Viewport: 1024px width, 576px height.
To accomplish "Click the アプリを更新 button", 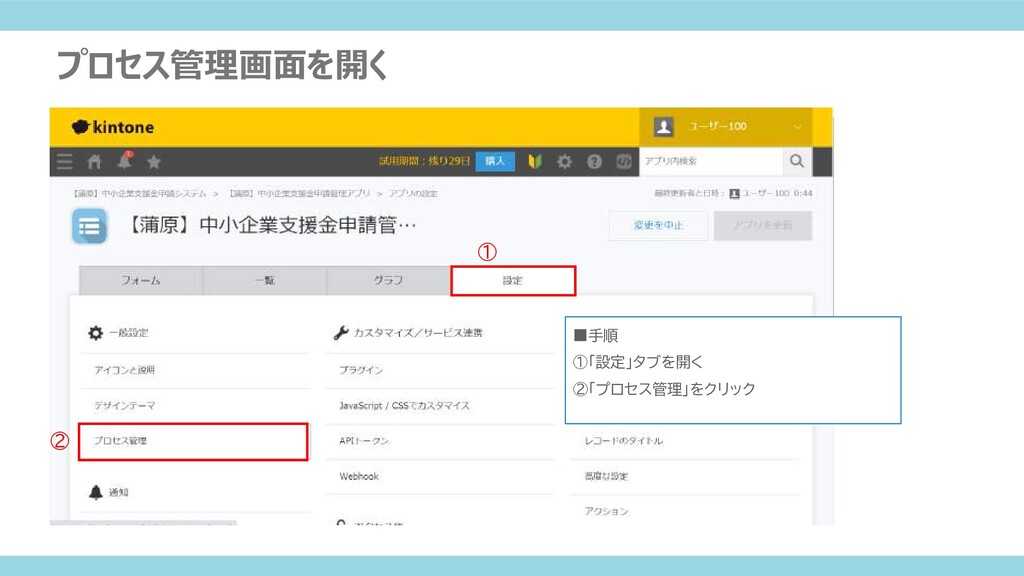I will [763, 225].
